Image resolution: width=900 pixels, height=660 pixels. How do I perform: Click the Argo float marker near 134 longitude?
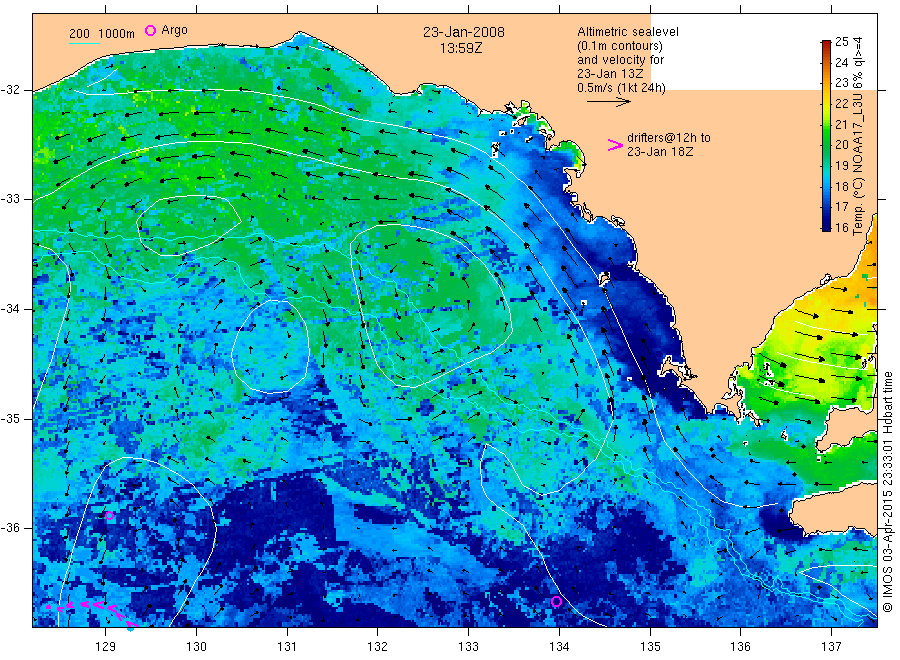pyautogui.click(x=556, y=601)
